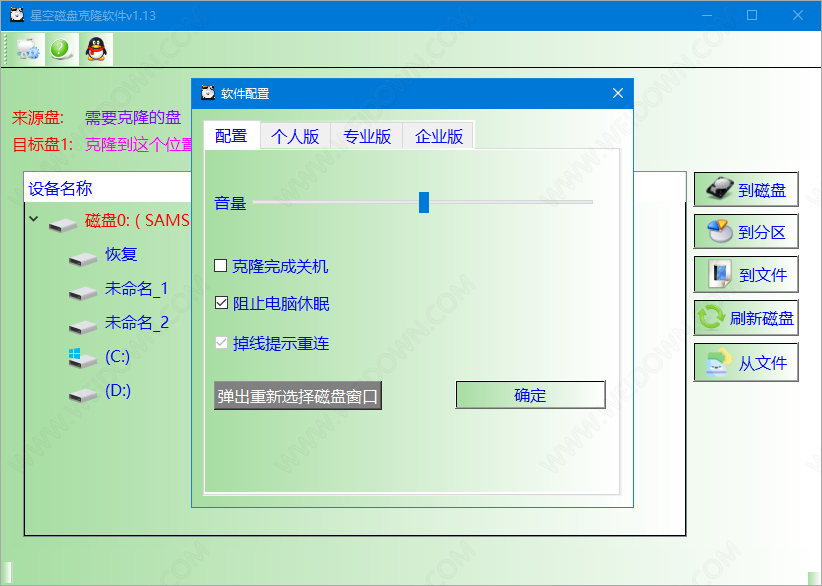
Task: Switch to the 企业版 tab
Action: 439,137
